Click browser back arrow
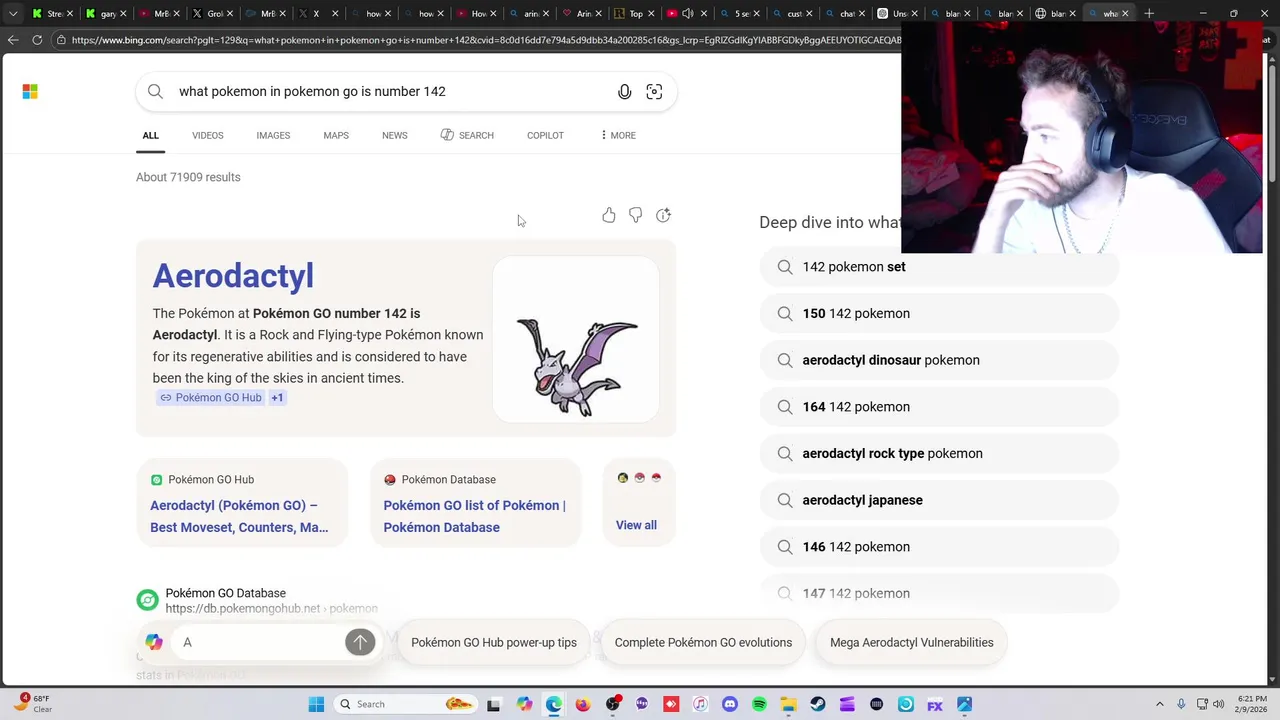Viewport: 1280px width, 720px height. pos(13,40)
